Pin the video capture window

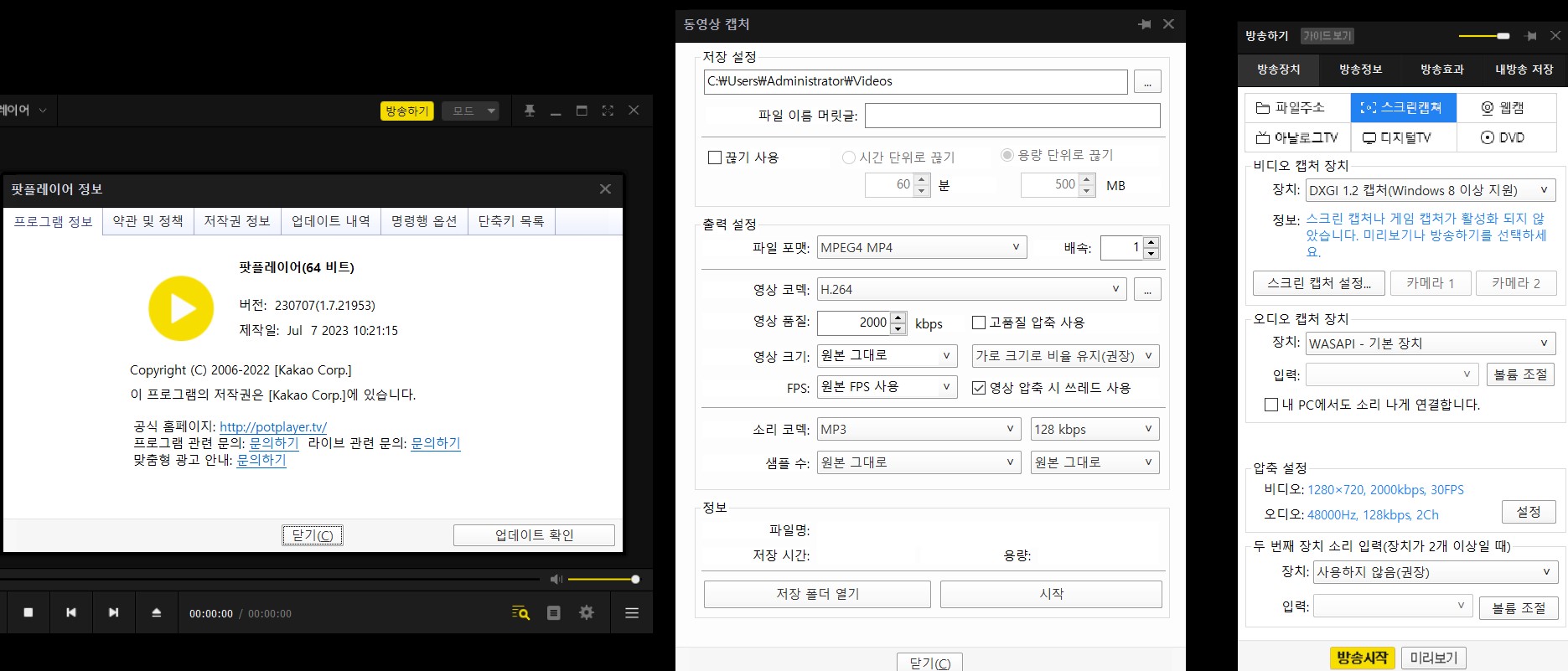coord(1144,24)
